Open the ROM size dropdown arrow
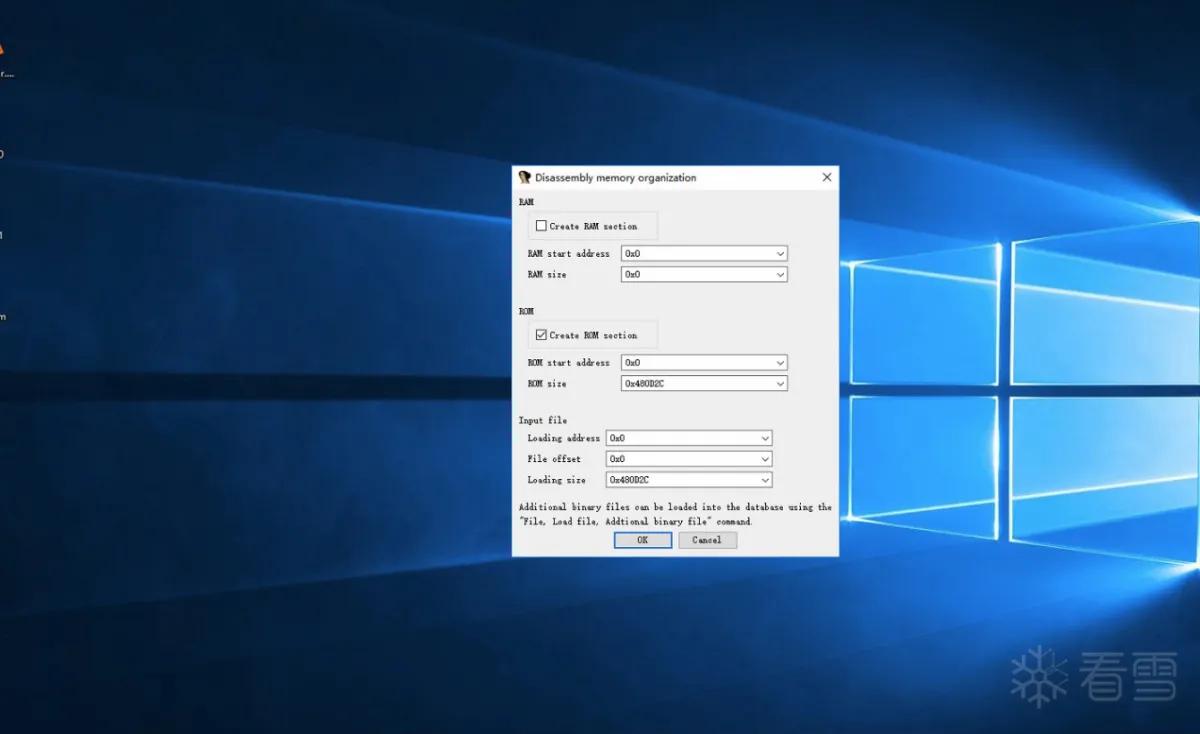 [780, 384]
